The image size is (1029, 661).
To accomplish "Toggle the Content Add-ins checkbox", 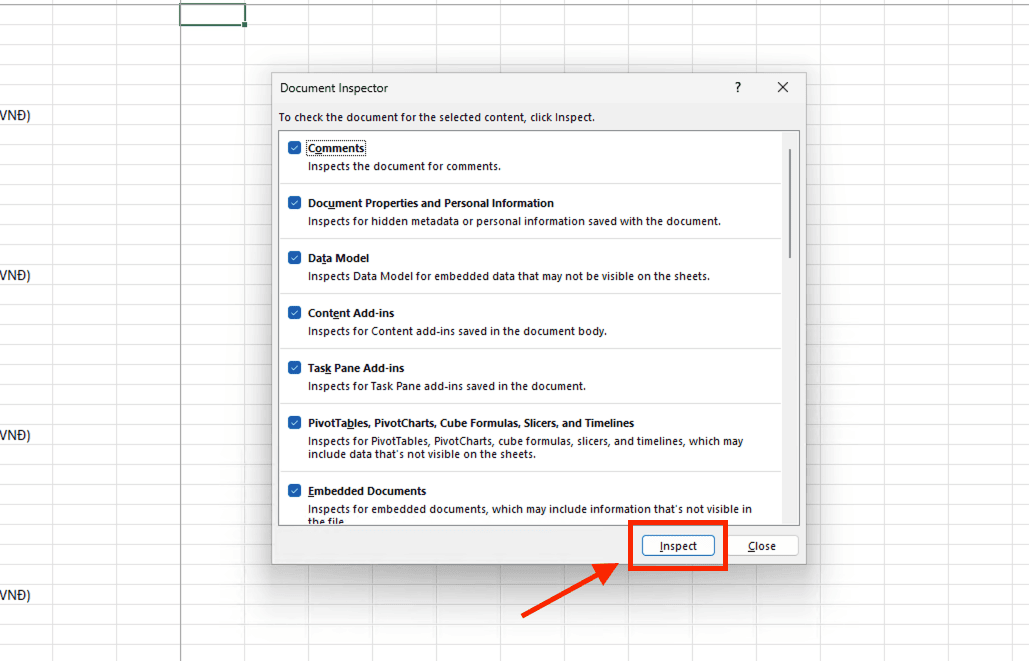I will pos(295,313).
